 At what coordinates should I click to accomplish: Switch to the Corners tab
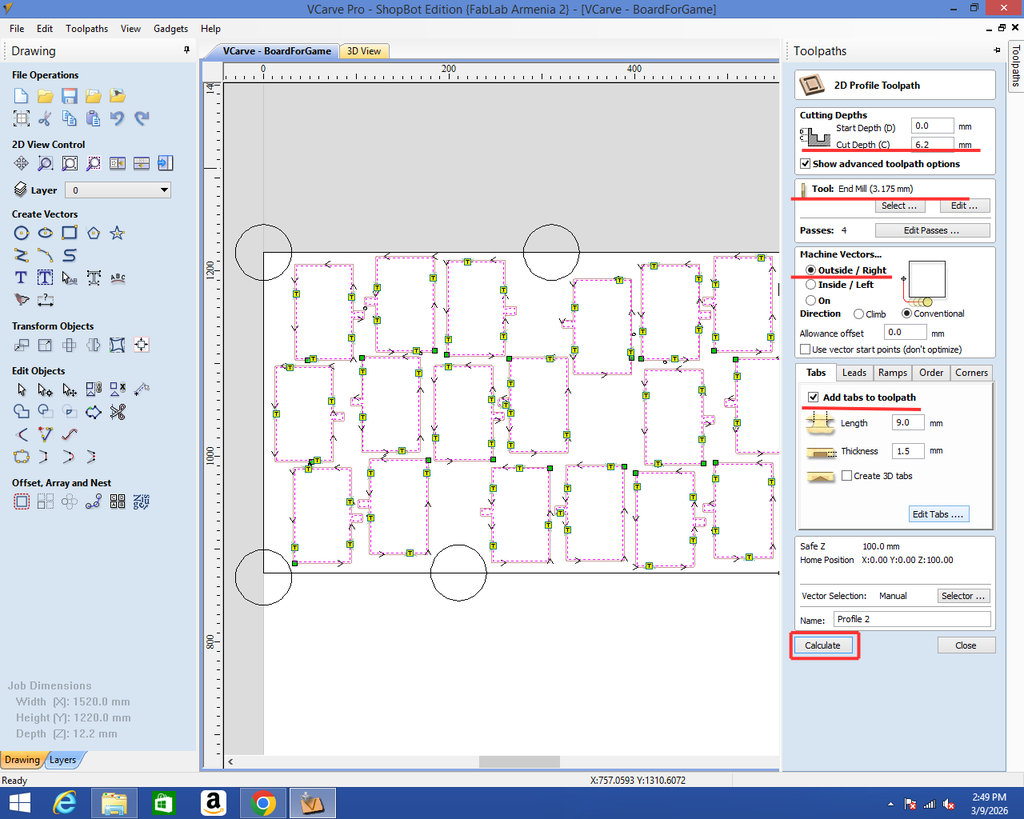971,372
